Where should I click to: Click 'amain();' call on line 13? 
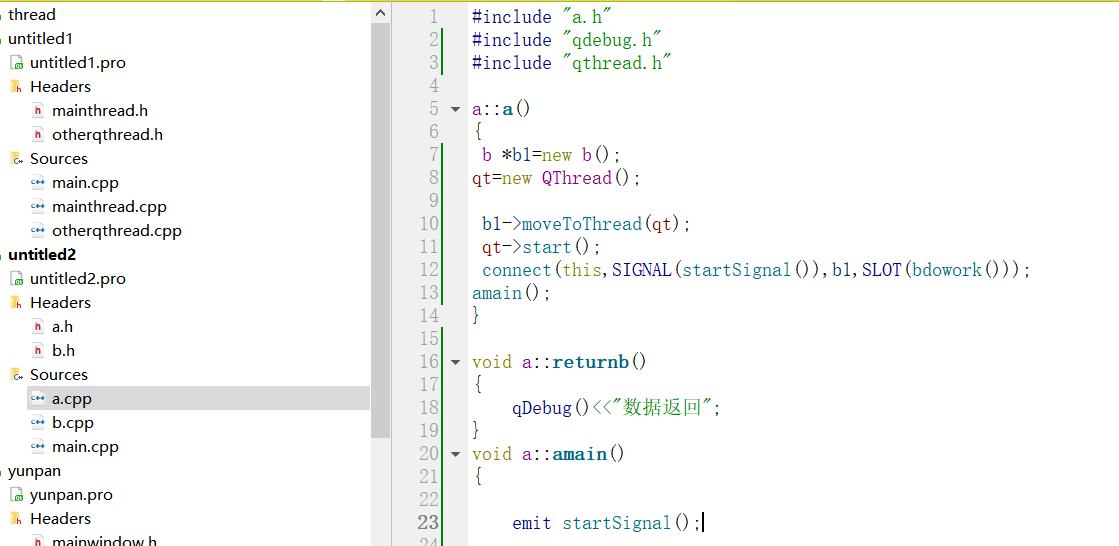pos(511,293)
